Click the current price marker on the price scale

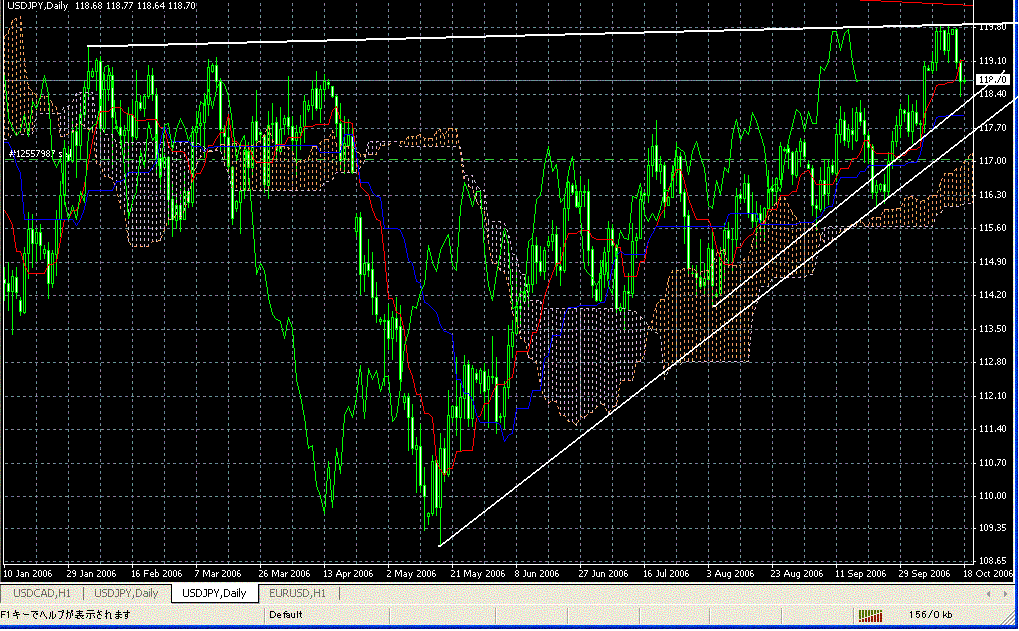coord(993,79)
